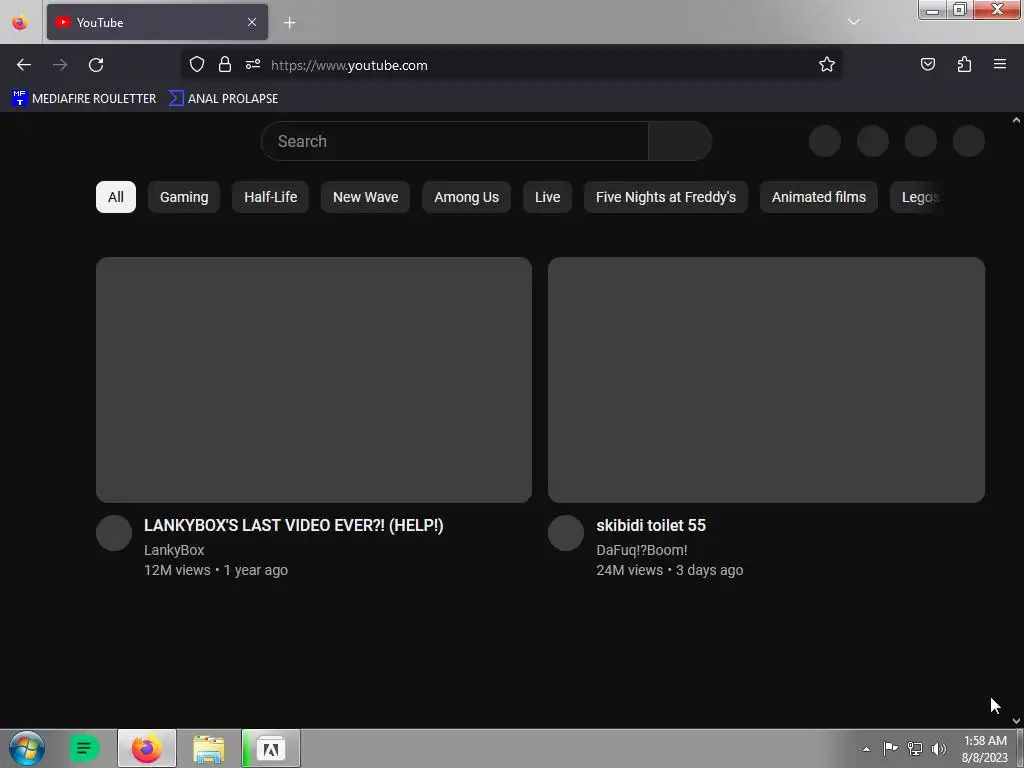This screenshot has height=768, width=1024.
Task: Select the Among Us filter chip
Action: (x=466, y=197)
